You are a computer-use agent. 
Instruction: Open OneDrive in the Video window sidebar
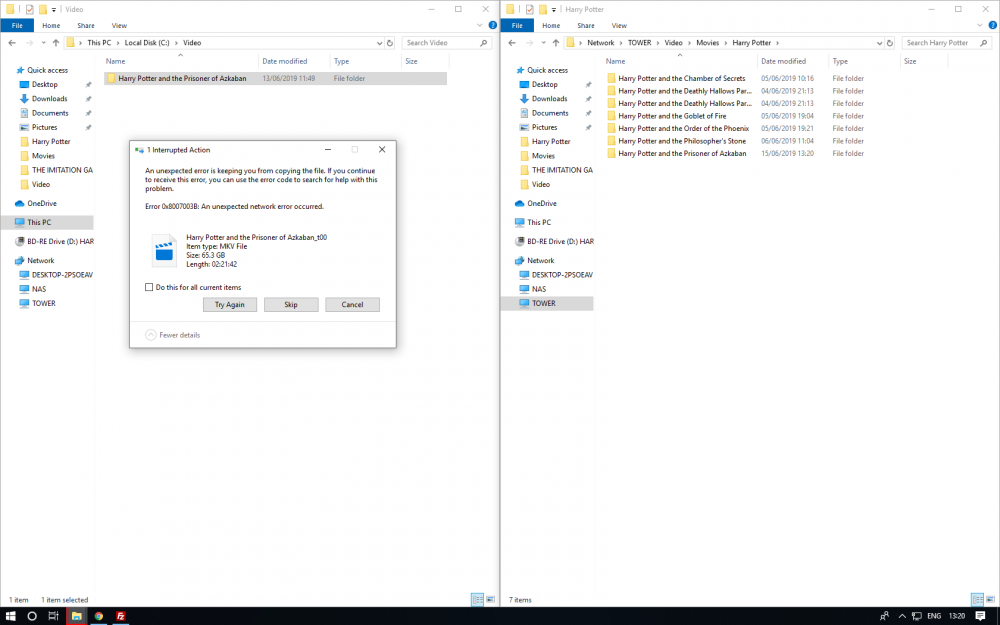pyautogui.click(x=41, y=203)
